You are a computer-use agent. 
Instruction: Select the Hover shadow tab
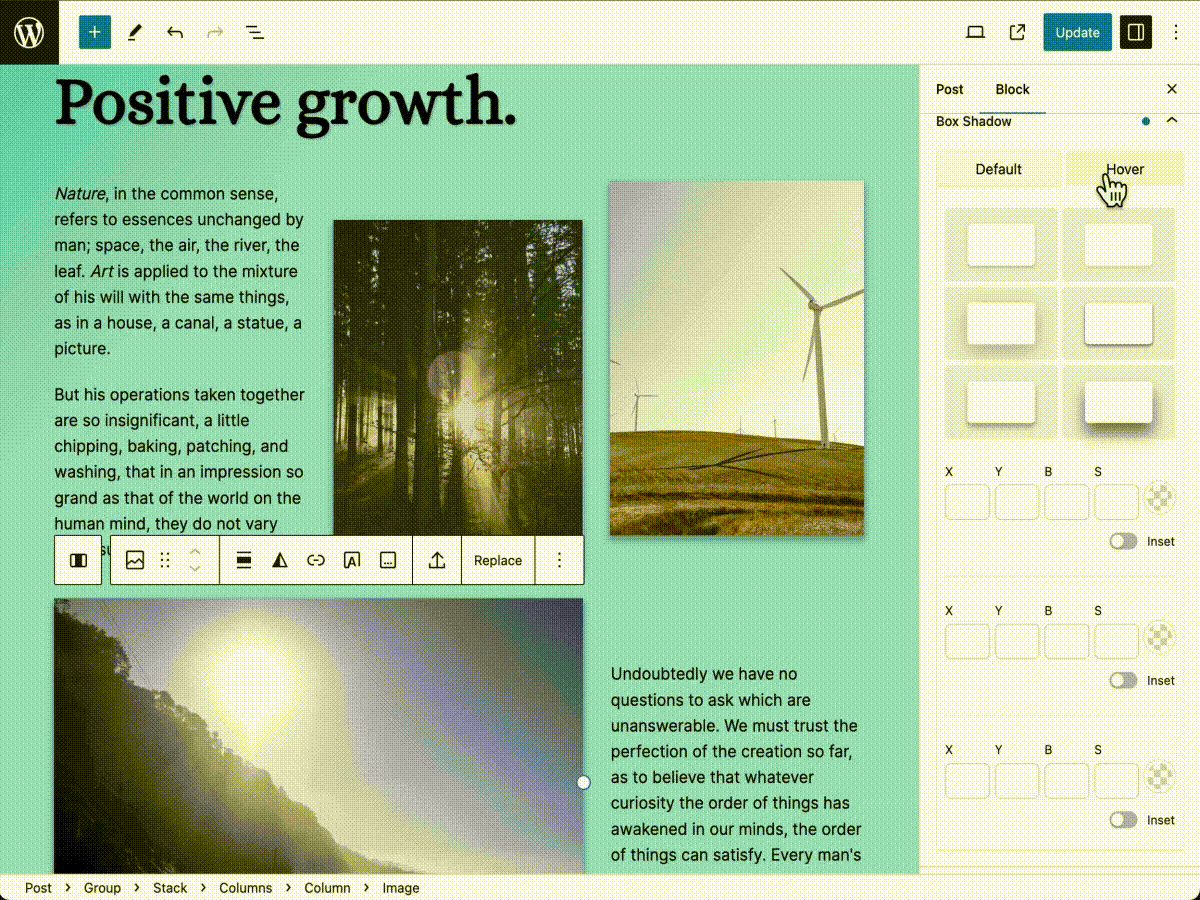pyautogui.click(x=1125, y=169)
